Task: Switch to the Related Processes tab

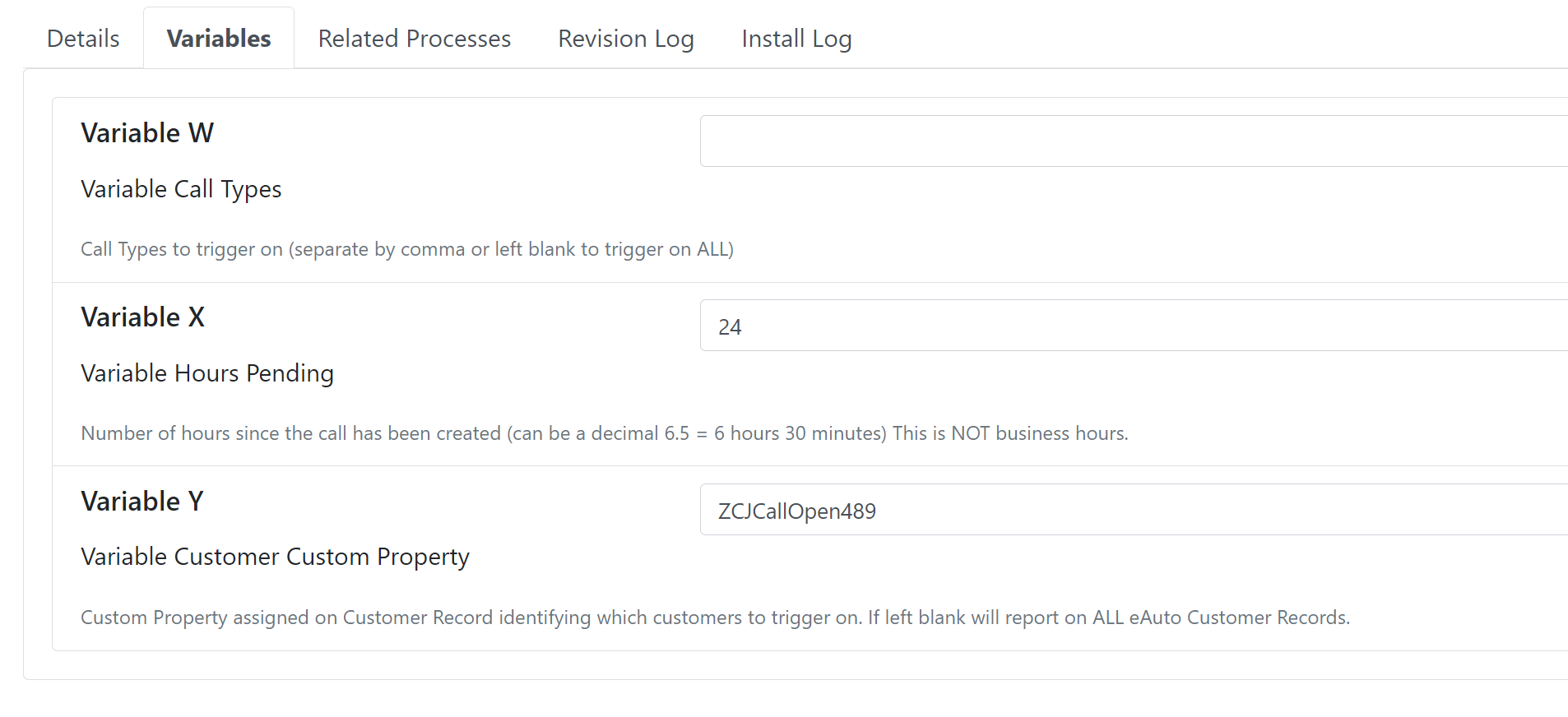Action: [x=415, y=39]
